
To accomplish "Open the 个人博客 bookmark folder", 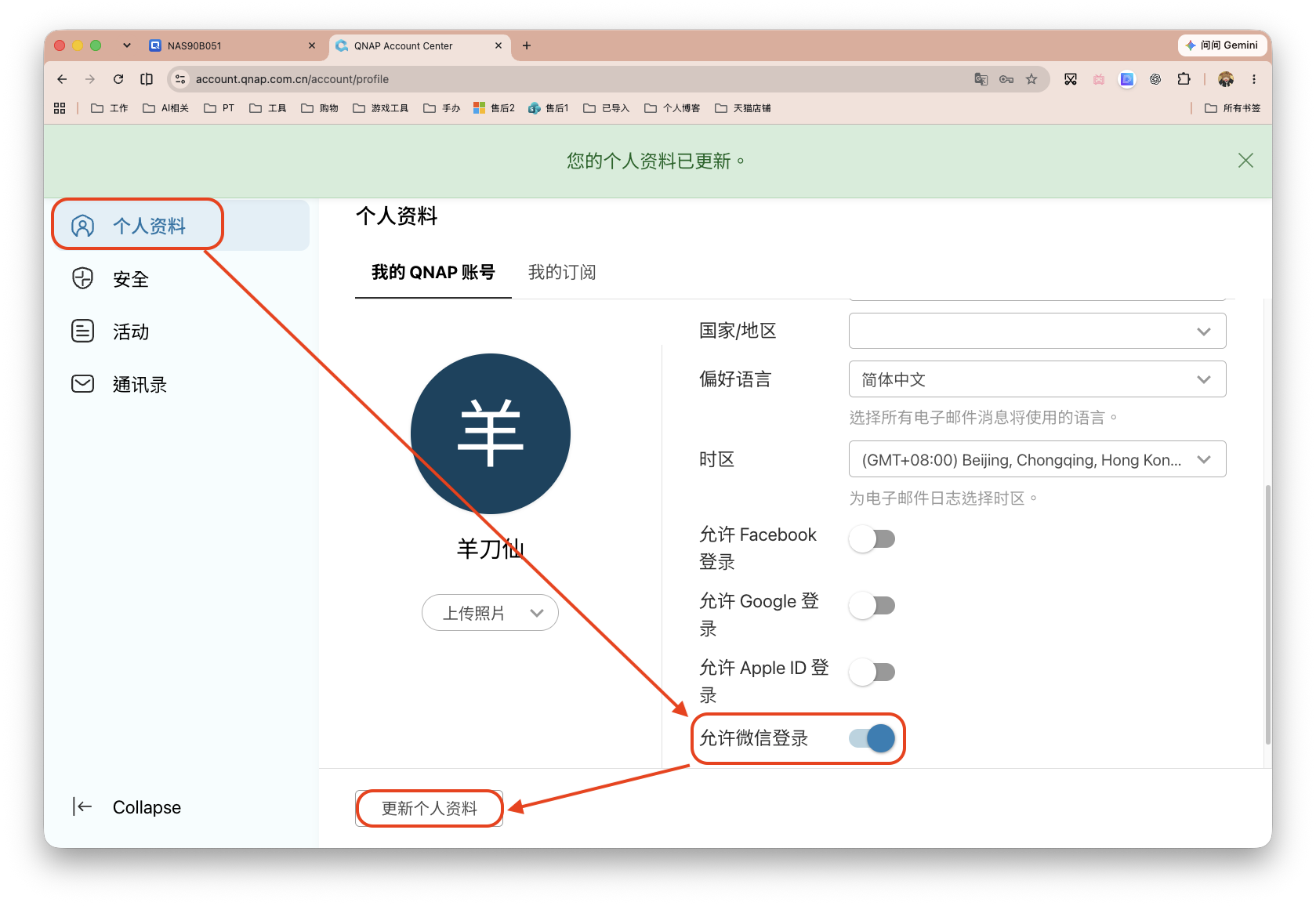I will point(673,108).
